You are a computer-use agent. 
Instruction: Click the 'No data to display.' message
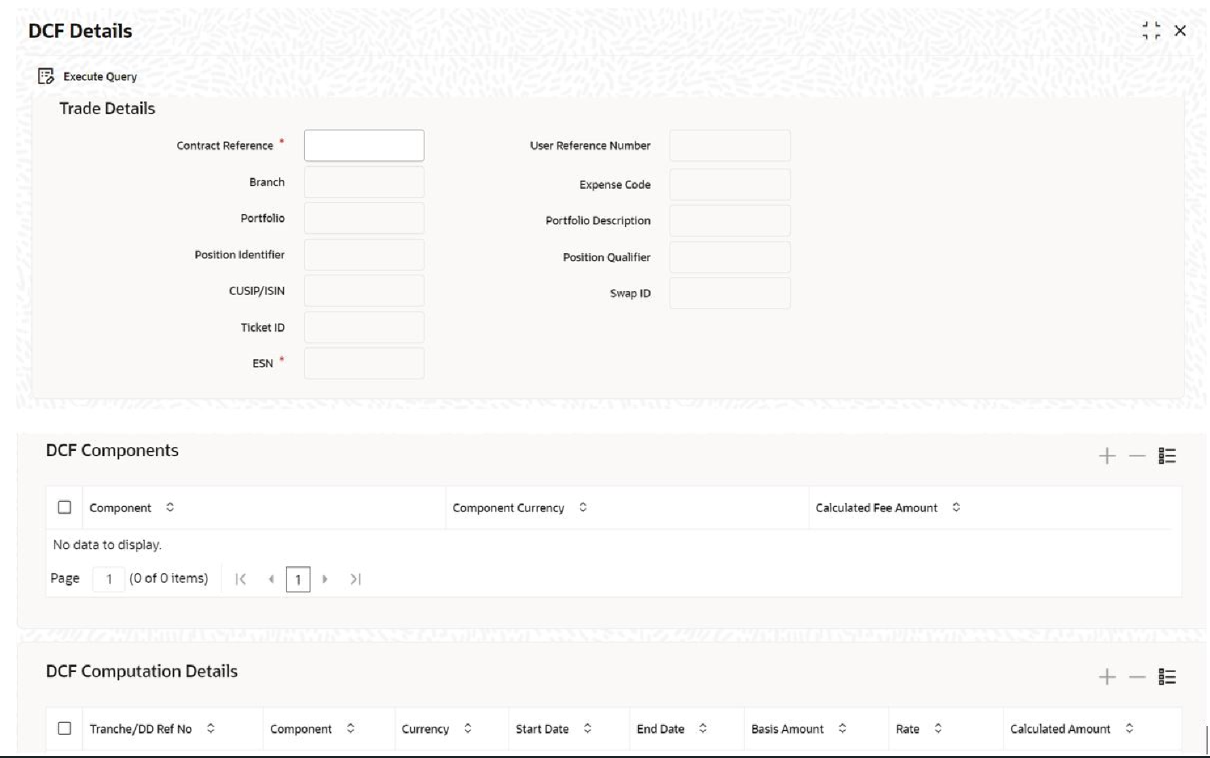[x=107, y=546]
